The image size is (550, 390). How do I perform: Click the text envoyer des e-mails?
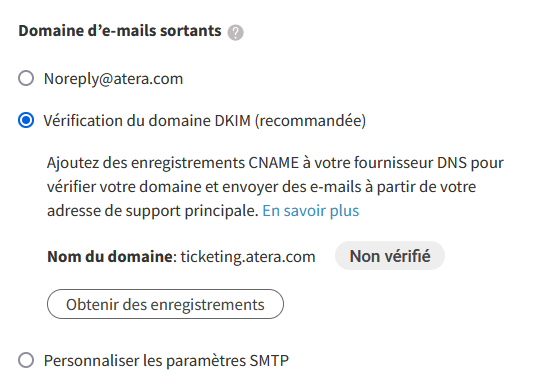[x=292, y=187]
